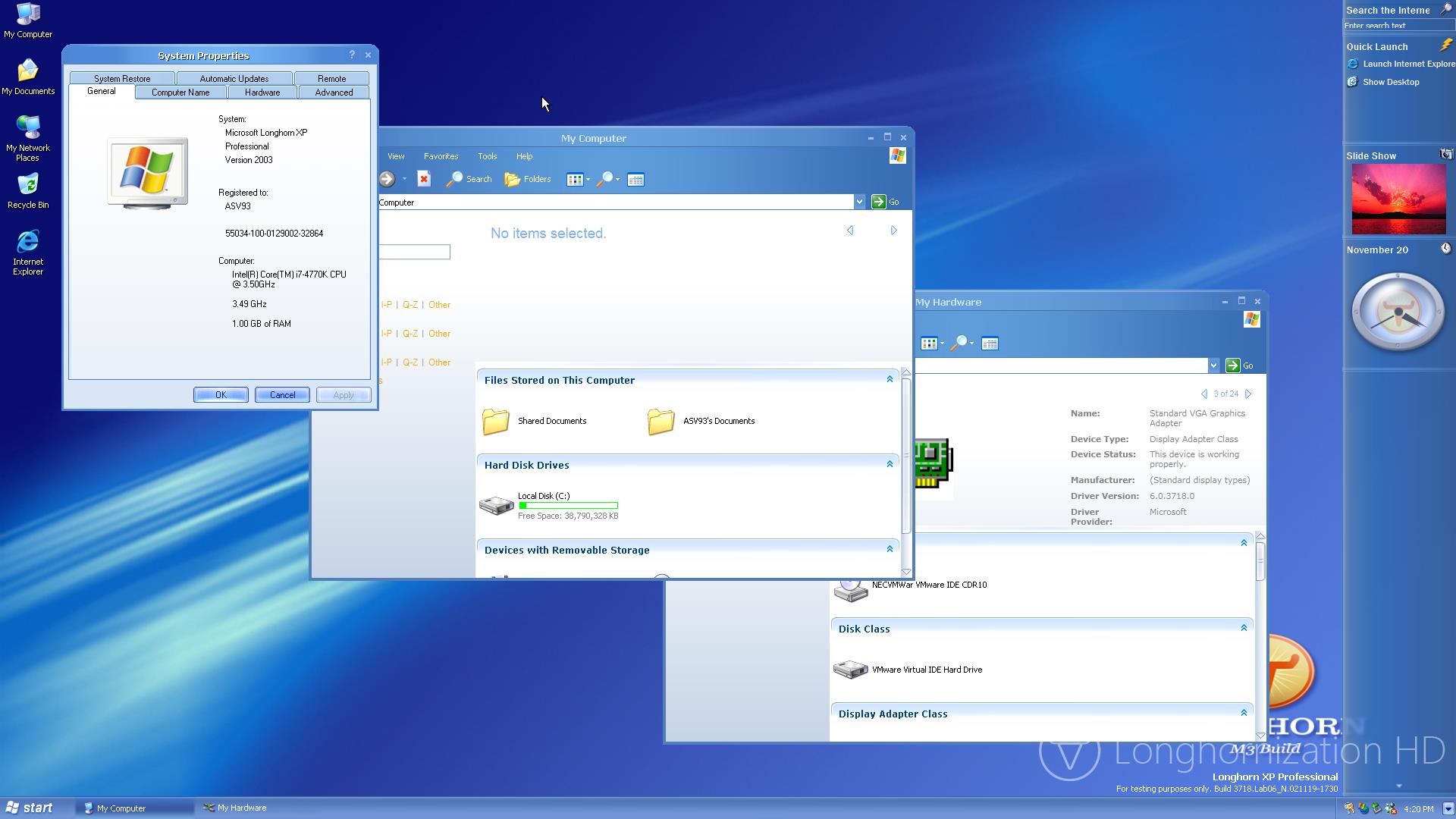Toggle the Folders pane button
The image size is (1456, 819).
point(528,179)
